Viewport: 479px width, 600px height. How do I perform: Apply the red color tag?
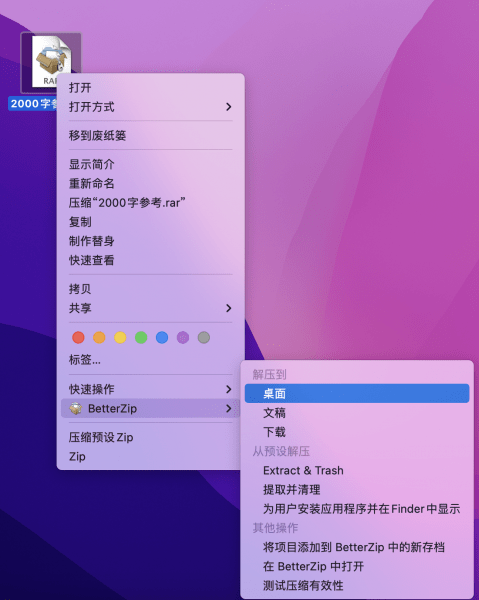(78, 338)
